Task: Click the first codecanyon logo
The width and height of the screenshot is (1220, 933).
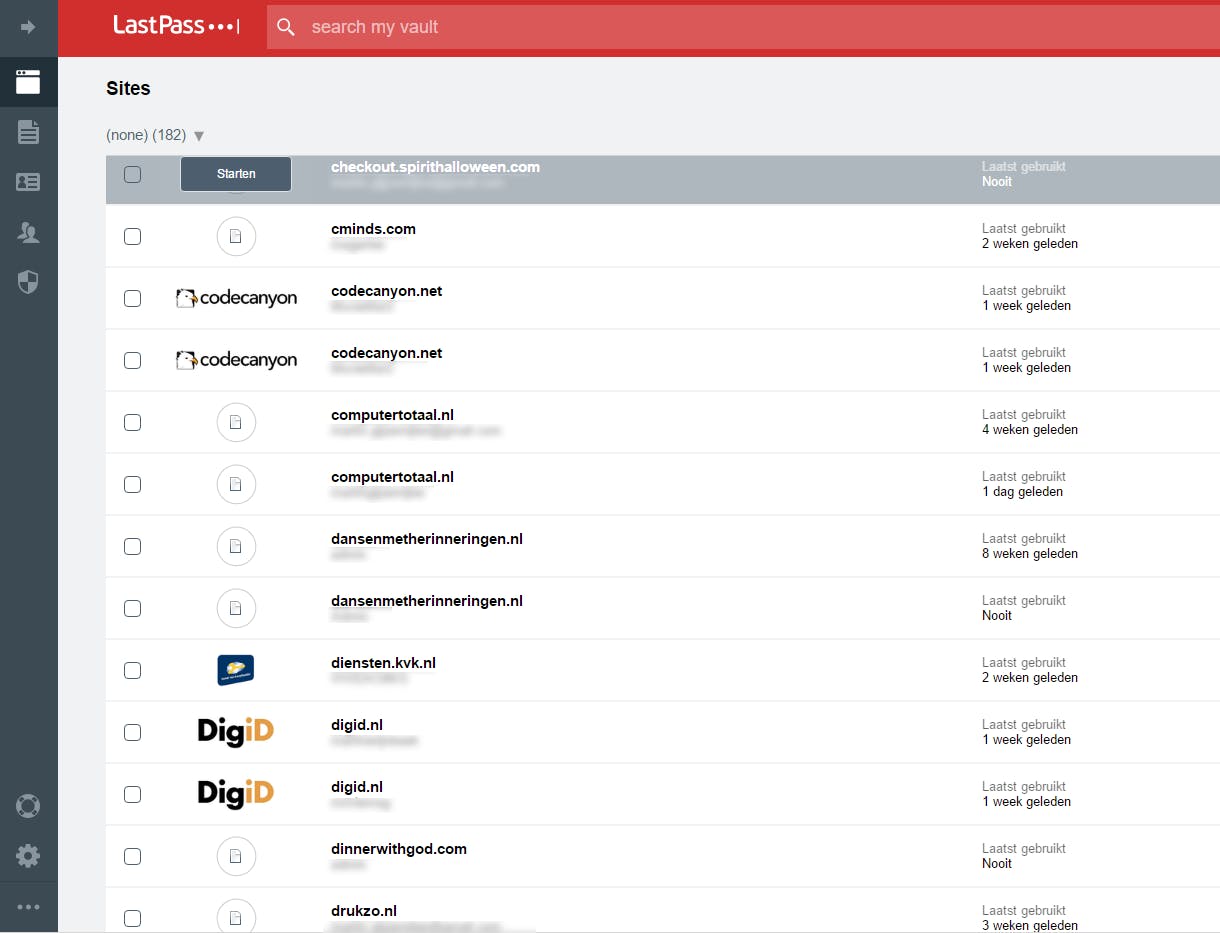Action: 236,298
